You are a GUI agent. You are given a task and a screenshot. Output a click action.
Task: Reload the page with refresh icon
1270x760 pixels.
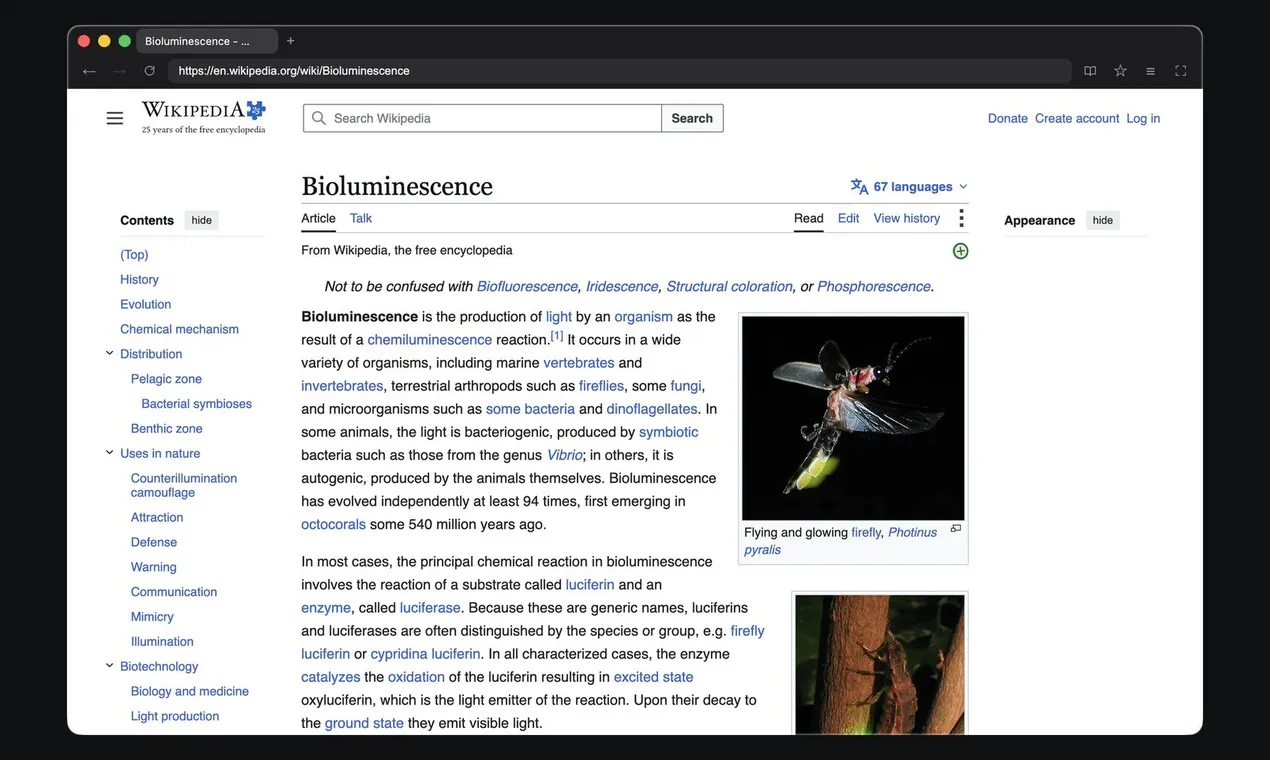(x=149, y=71)
